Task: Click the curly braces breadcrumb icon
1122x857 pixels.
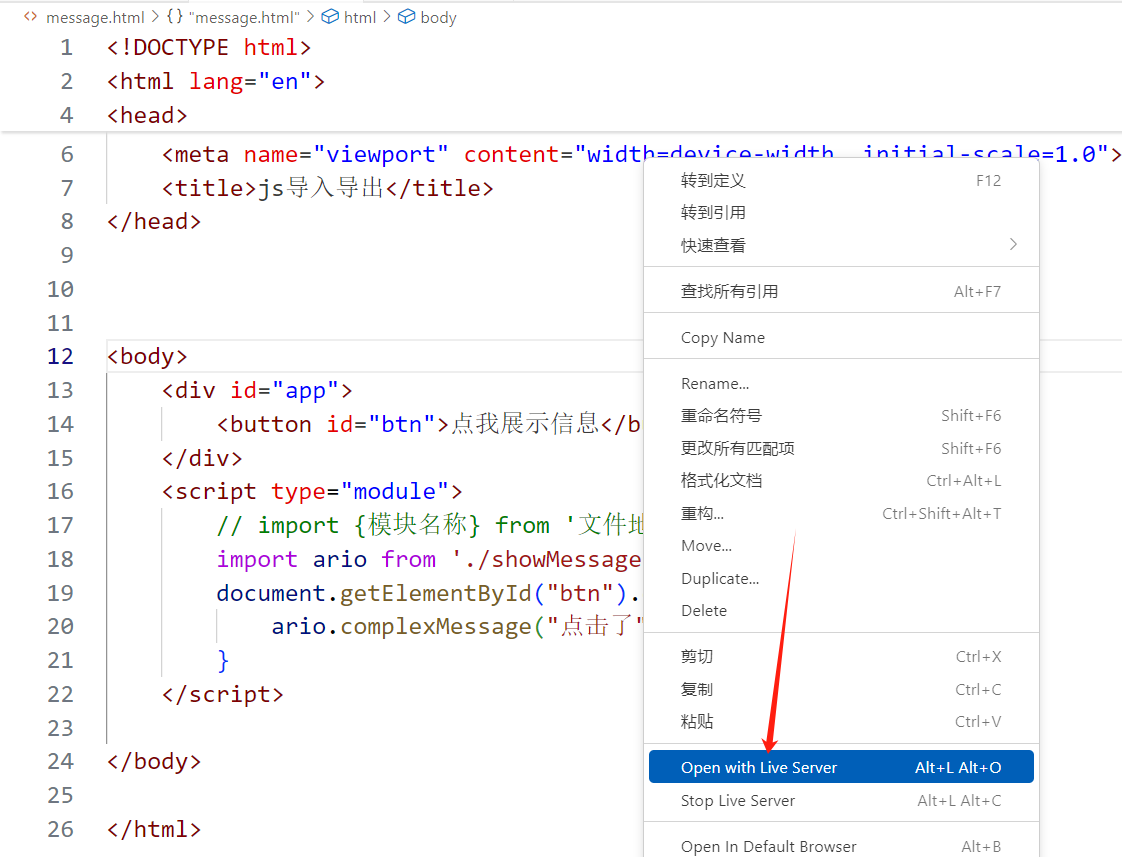Action: (175, 16)
